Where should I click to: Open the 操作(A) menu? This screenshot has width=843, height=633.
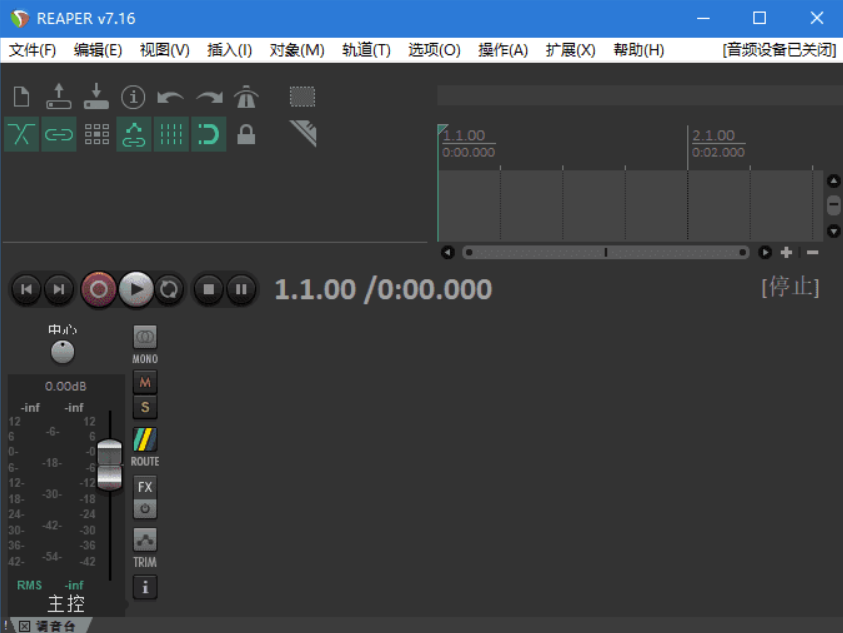coord(503,50)
